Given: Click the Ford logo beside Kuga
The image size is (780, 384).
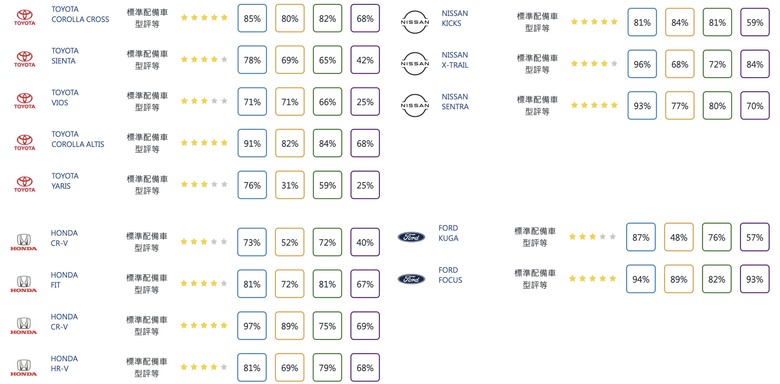Looking at the screenshot, I should (x=411, y=237).
